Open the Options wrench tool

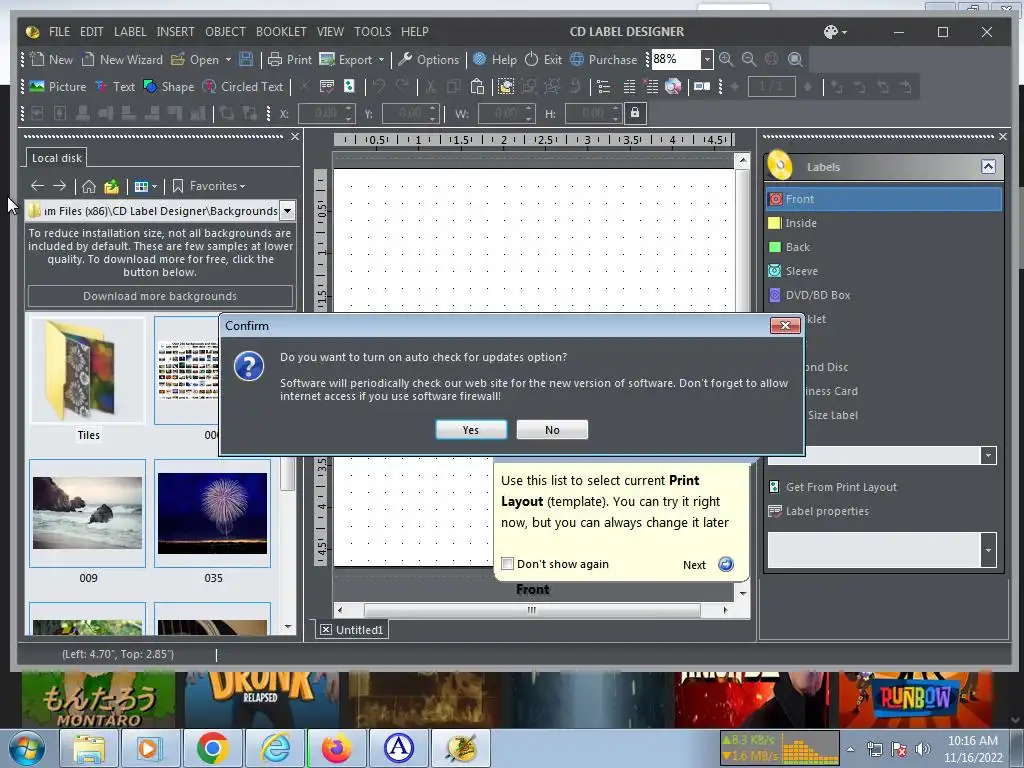point(428,59)
